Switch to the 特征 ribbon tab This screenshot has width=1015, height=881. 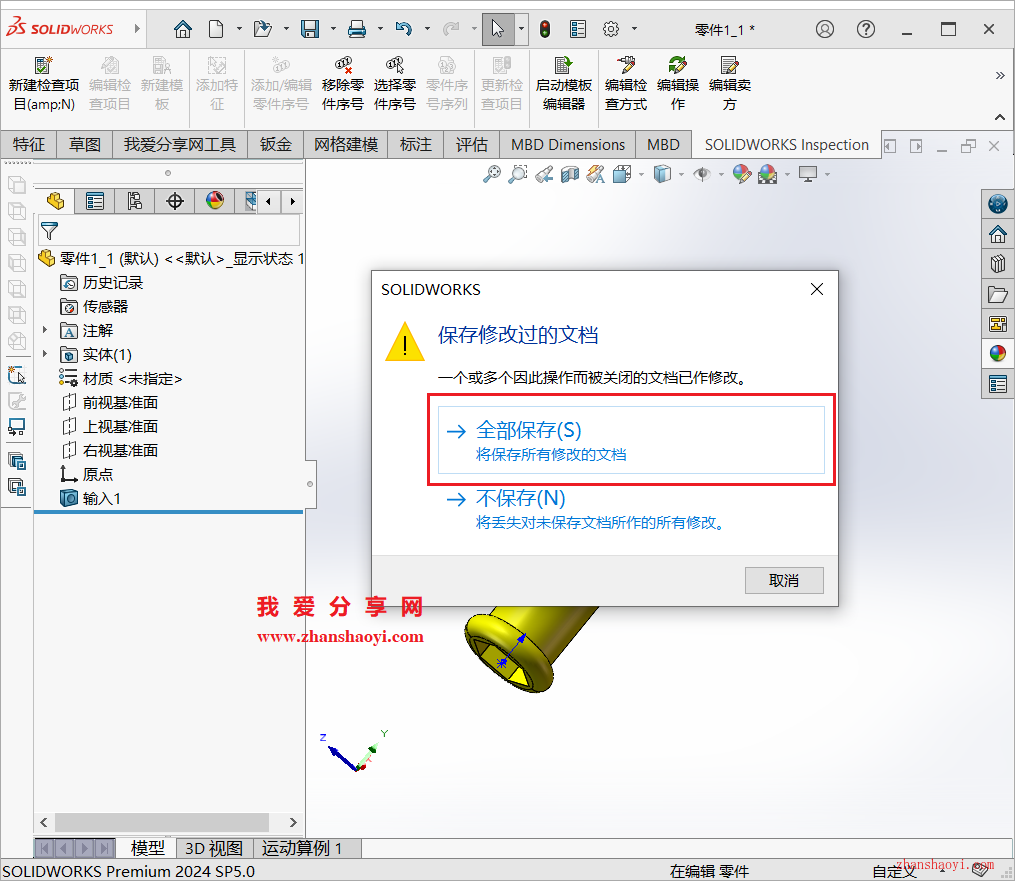(28, 144)
